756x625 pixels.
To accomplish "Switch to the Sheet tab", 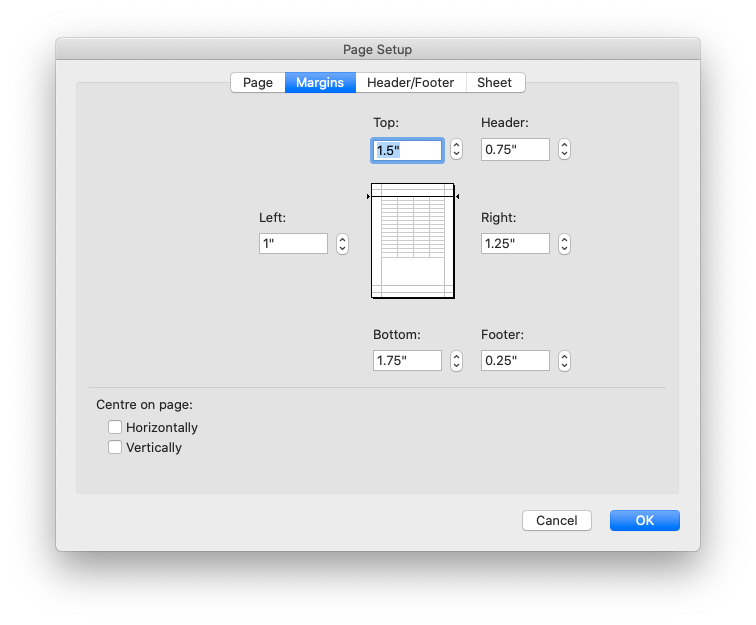I will pos(494,83).
